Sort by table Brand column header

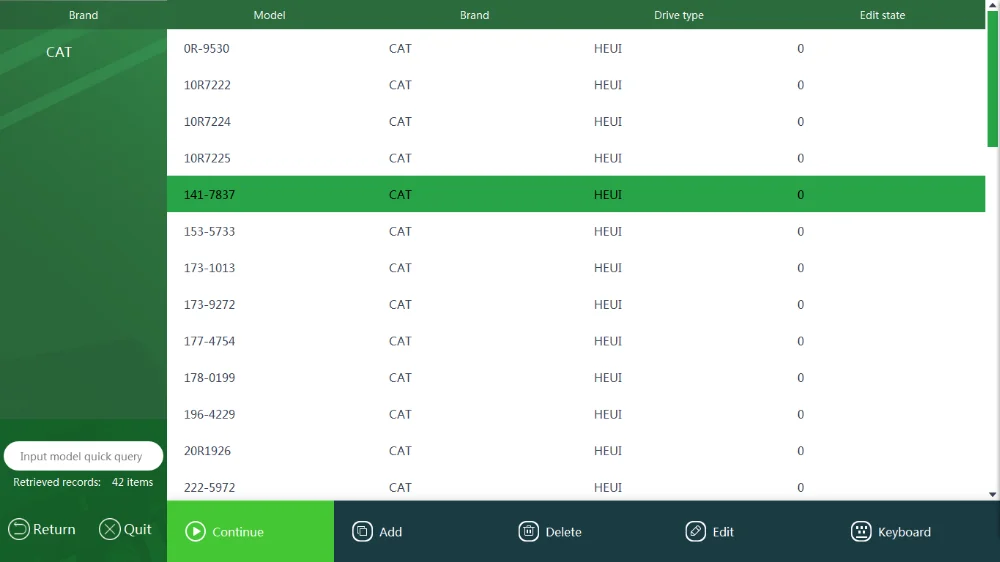tap(474, 15)
